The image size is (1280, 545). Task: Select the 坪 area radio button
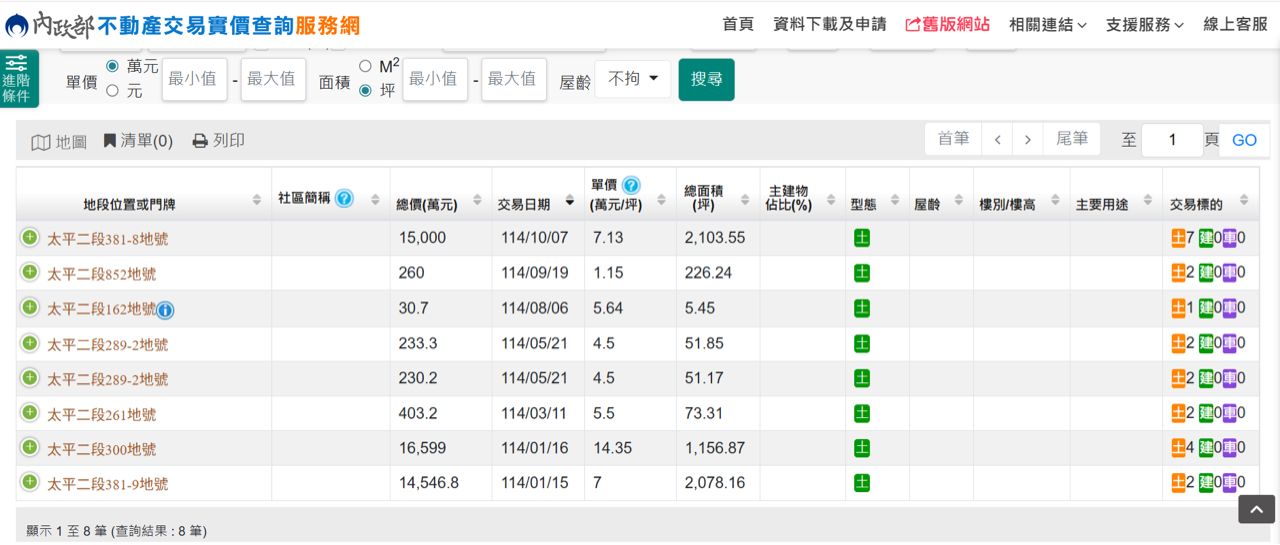[364, 91]
